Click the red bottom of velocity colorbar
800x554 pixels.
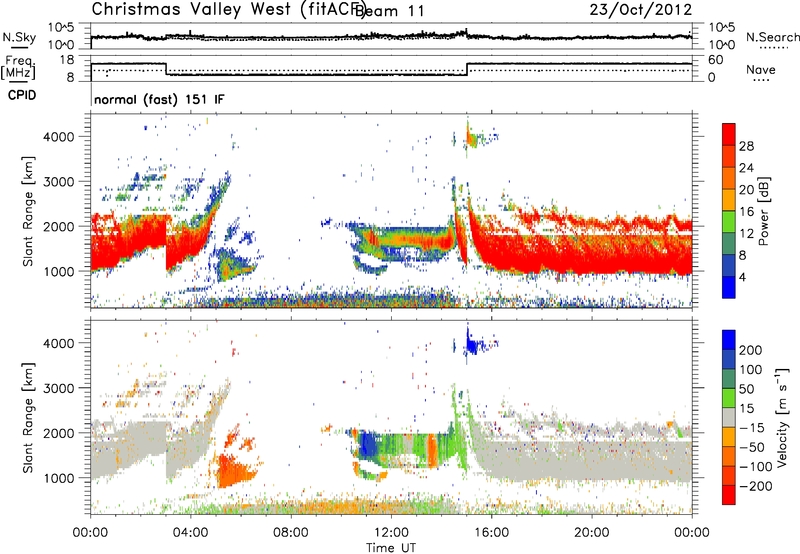tap(729, 495)
